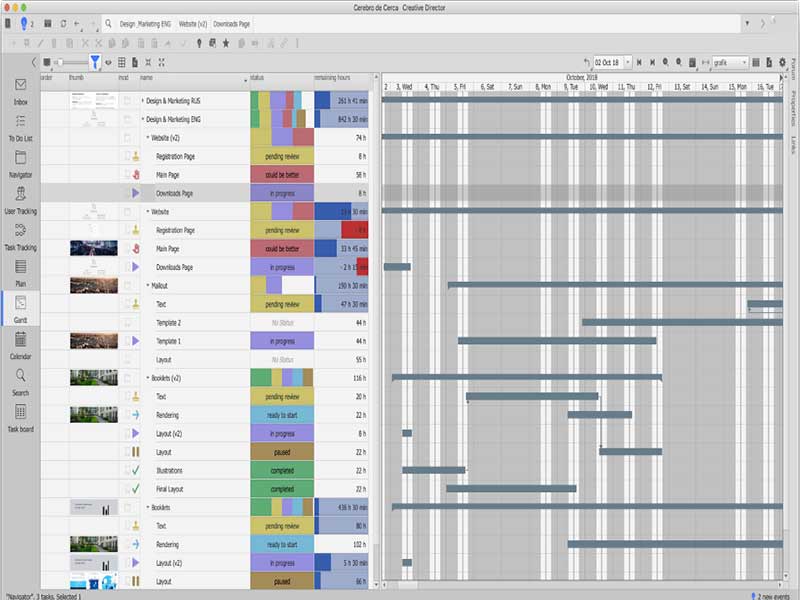This screenshot has width=800, height=600.
Task: Open the Navigator view
Action: 20,164
